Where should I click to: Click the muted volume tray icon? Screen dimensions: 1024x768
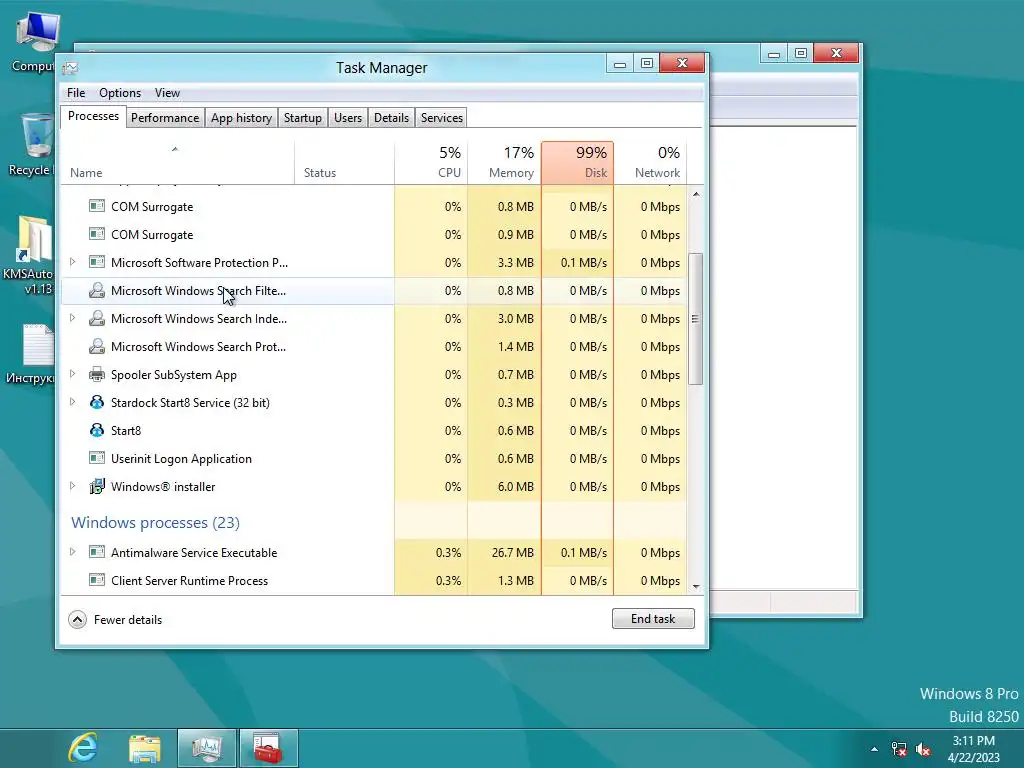tap(923, 749)
